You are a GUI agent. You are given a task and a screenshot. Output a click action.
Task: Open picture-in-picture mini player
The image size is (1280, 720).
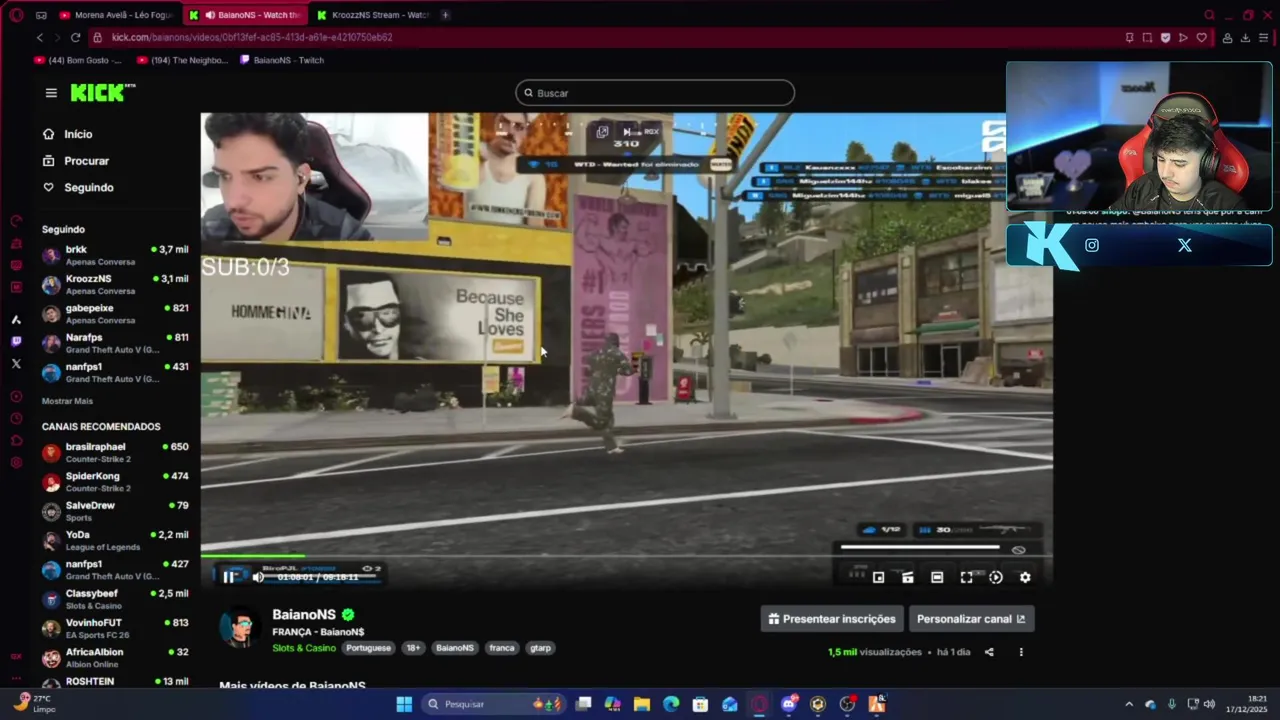(878, 577)
